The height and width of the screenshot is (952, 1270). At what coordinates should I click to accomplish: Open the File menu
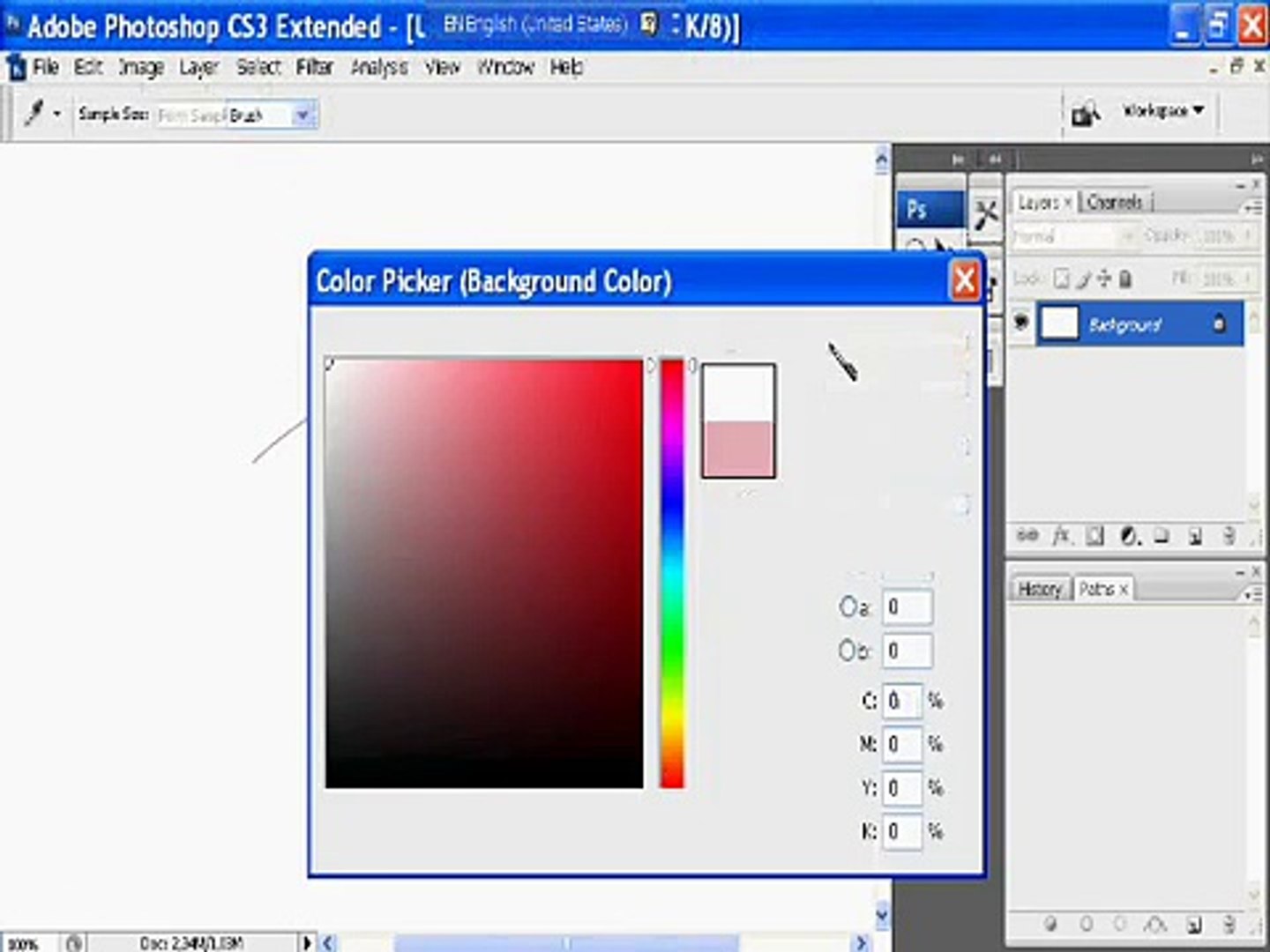pyautogui.click(x=45, y=67)
